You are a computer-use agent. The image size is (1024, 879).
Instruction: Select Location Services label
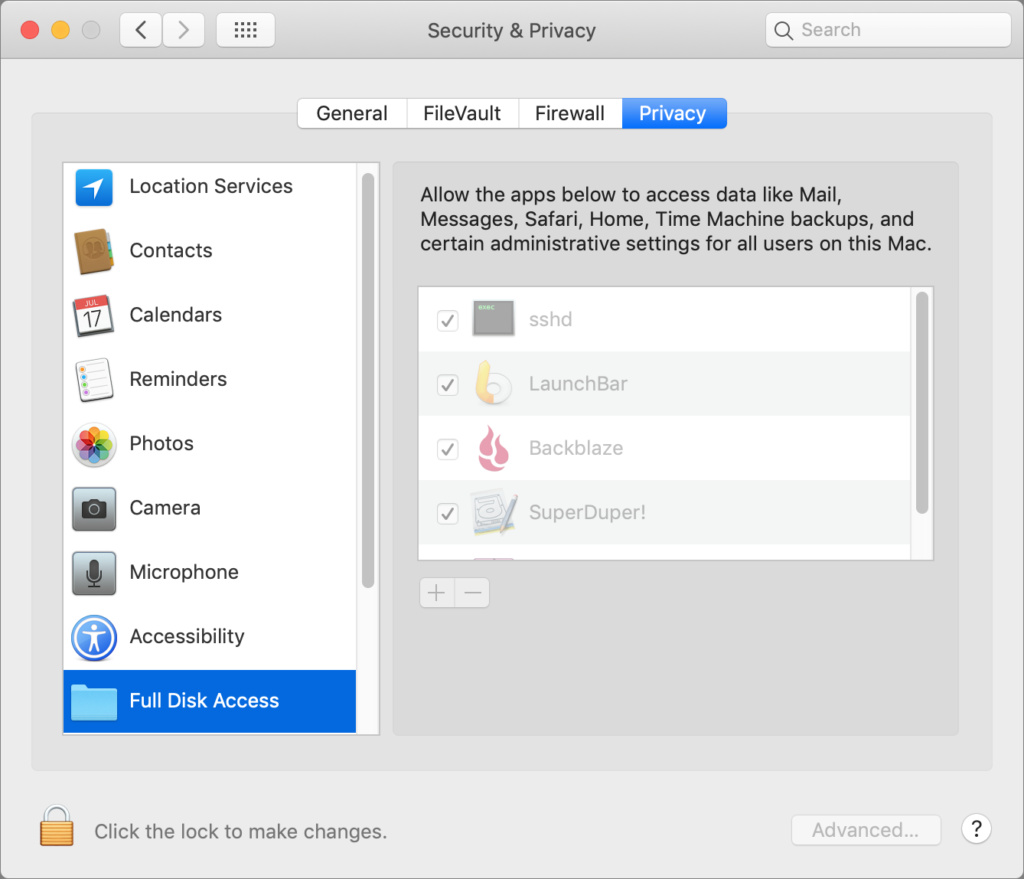(x=211, y=186)
